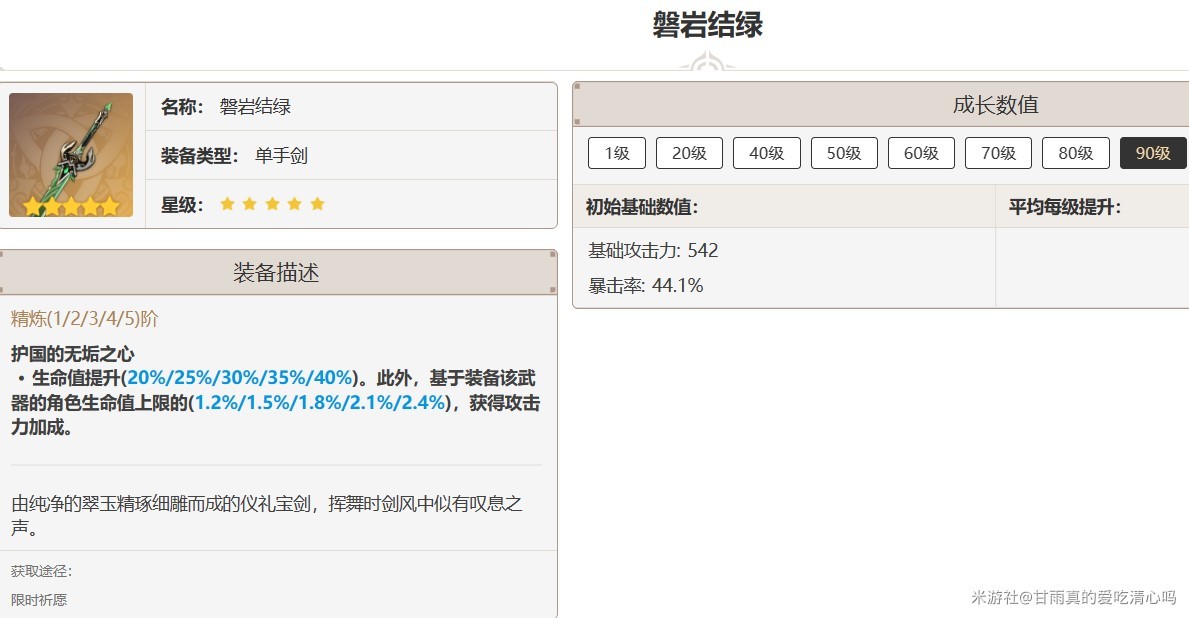Choose the 40级 level option

[766, 153]
